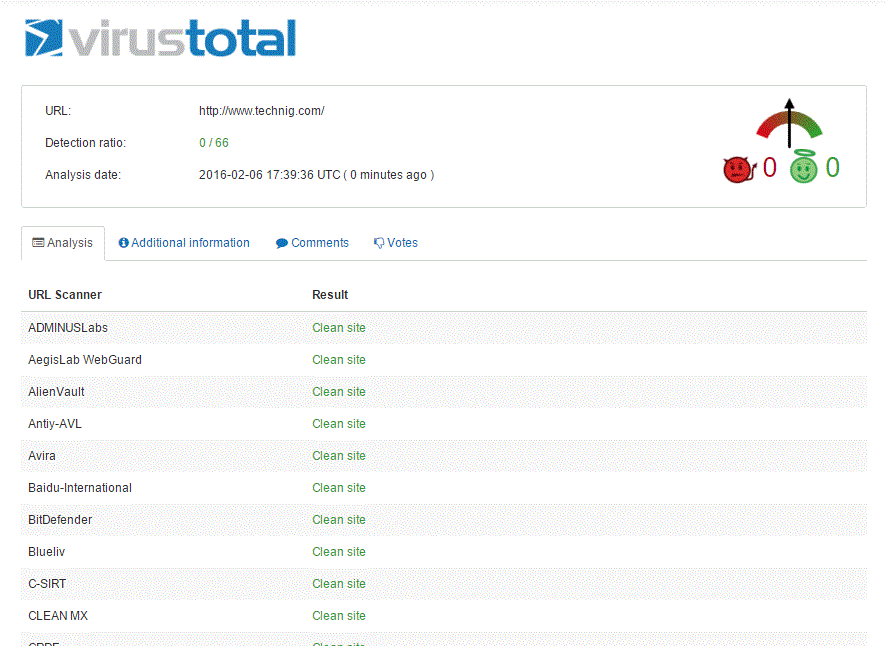887x646 pixels.
Task: Select the ADMINUSLabs scanner row
Action: click(444, 328)
